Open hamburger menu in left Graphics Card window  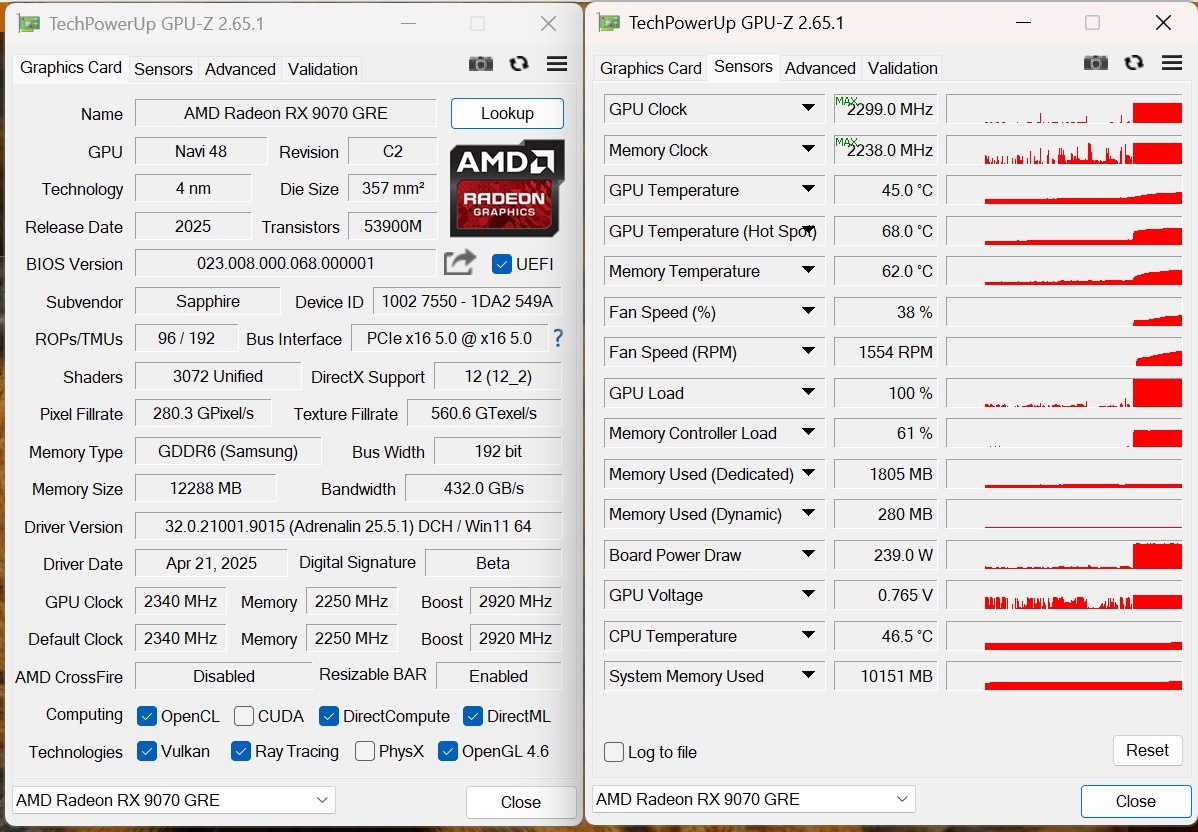point(557,64)
